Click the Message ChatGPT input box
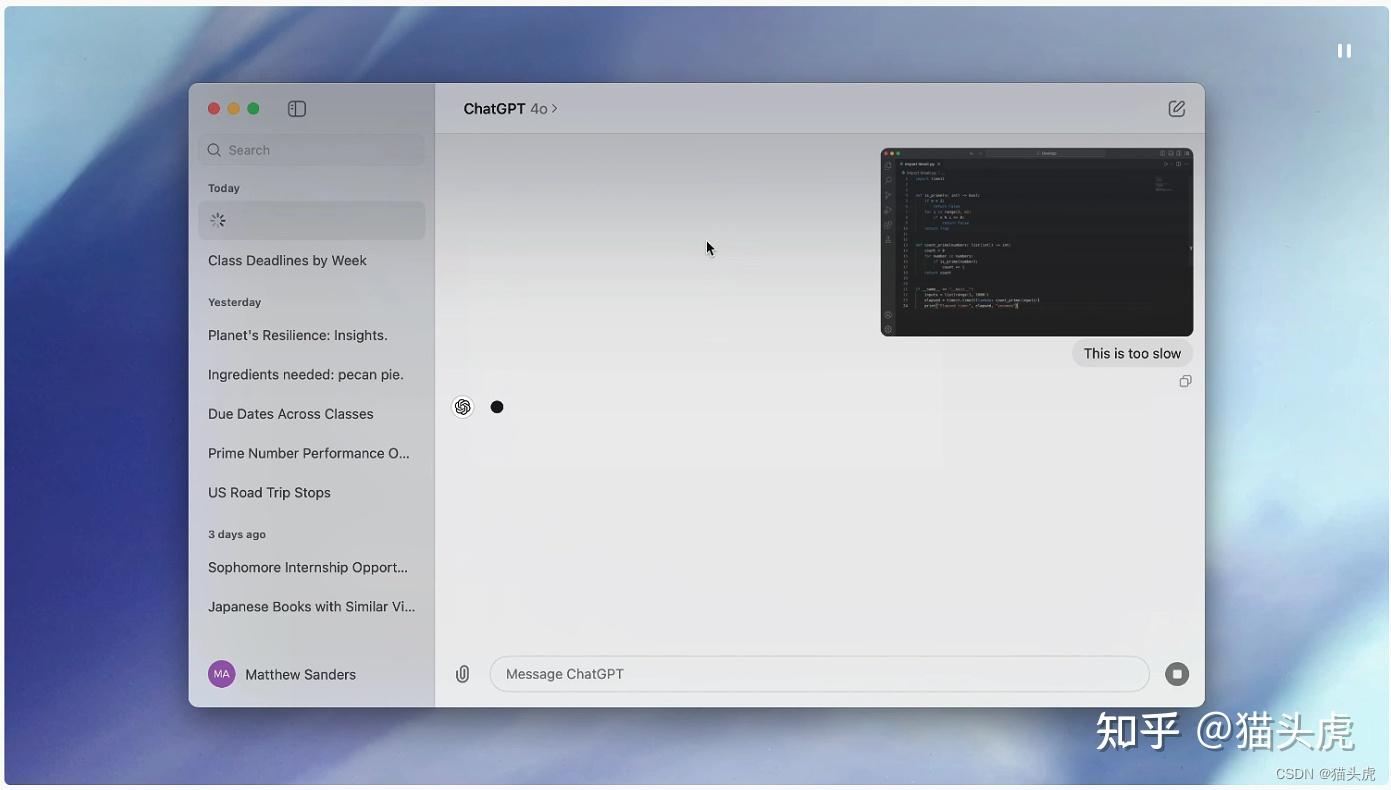1391x790 pixels. click(x=819, y=674)
